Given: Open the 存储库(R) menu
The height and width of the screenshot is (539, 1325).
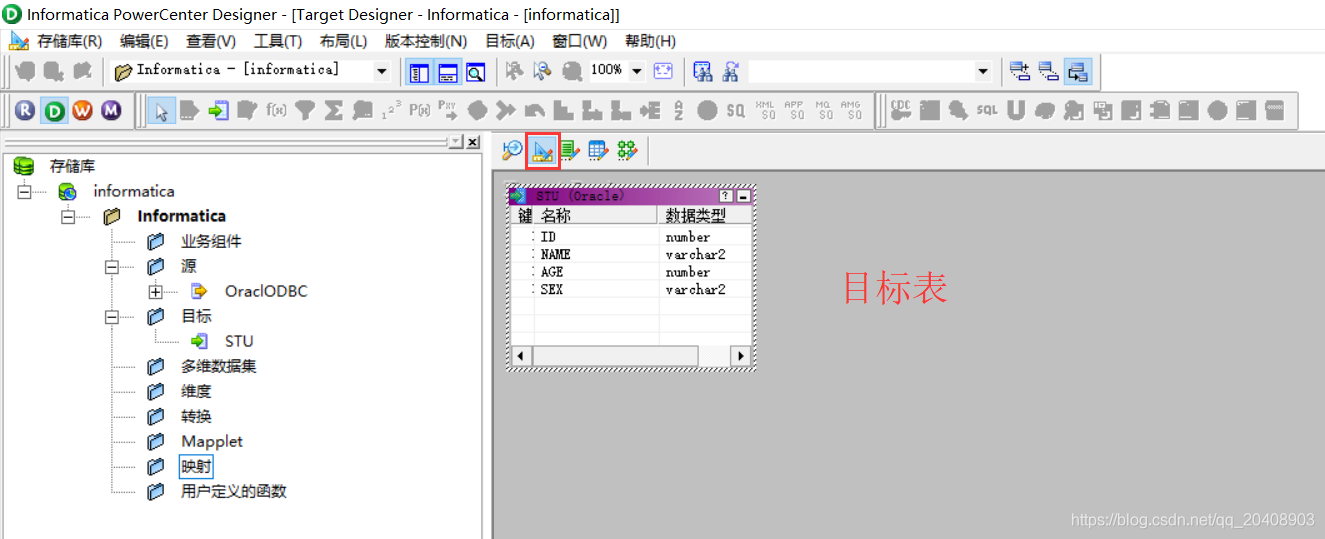Looking at the screenshot, I should coord(69,41).
